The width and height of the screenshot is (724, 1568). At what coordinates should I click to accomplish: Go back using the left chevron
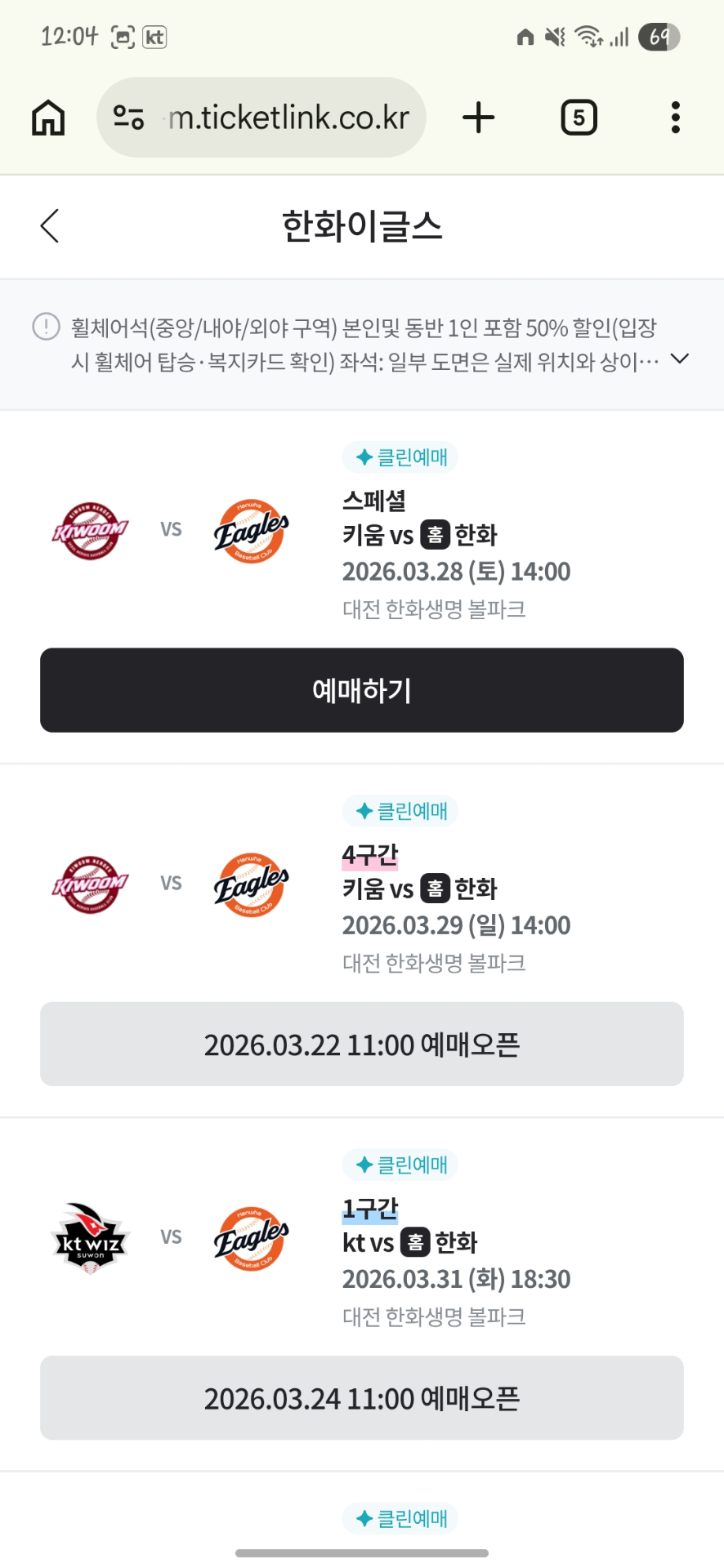[x=50, y=226]
